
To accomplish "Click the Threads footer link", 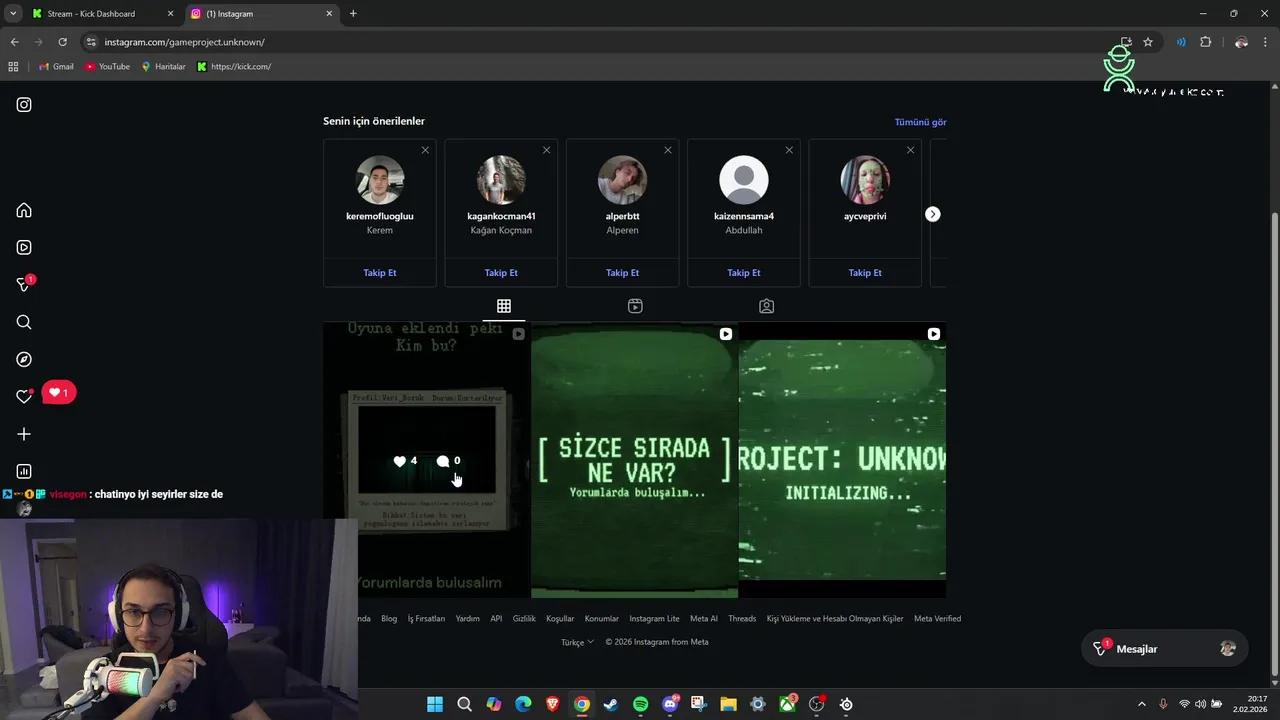I will coord(742,619).
